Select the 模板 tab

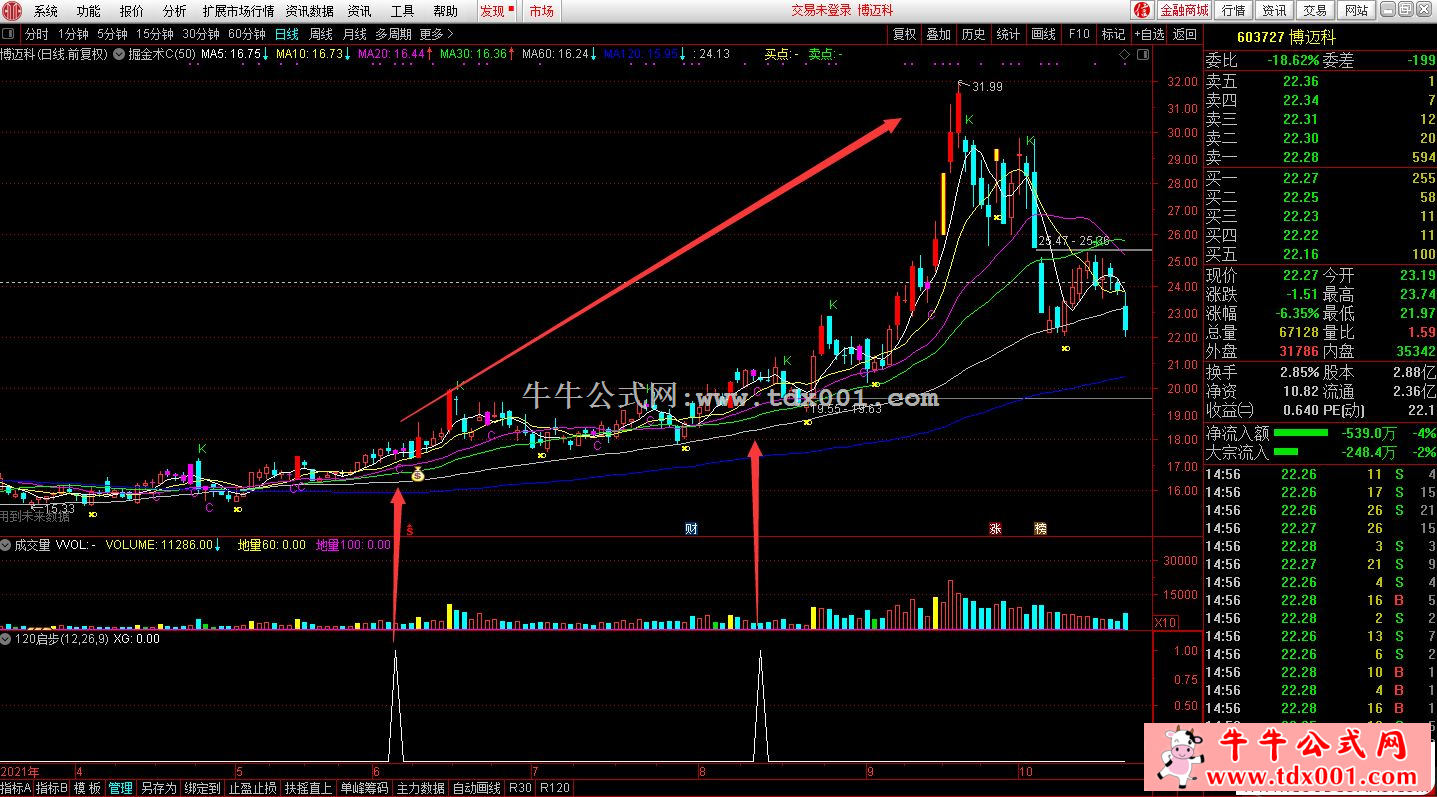pos(87,788)
